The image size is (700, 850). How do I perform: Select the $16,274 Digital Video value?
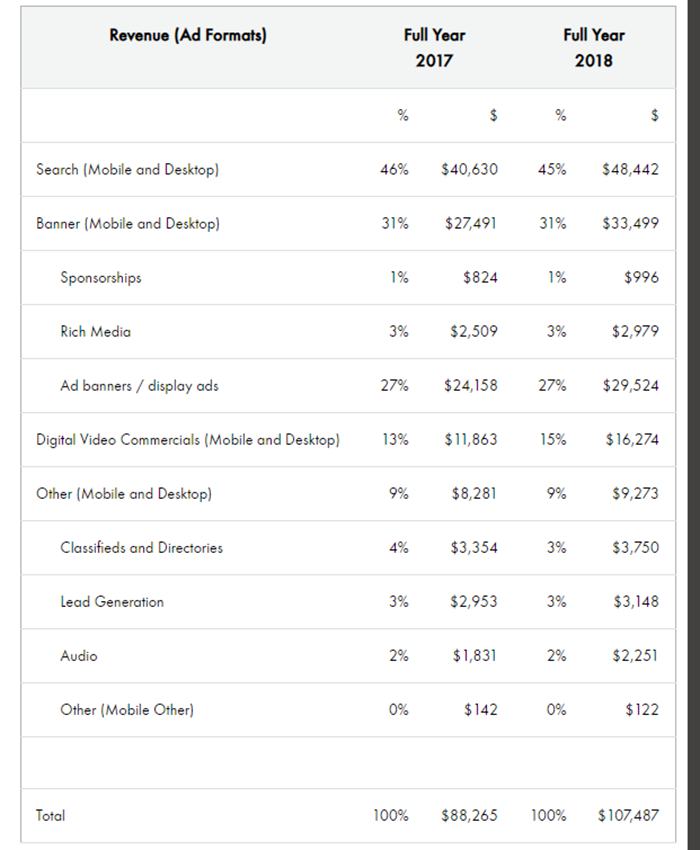[632, 440]
